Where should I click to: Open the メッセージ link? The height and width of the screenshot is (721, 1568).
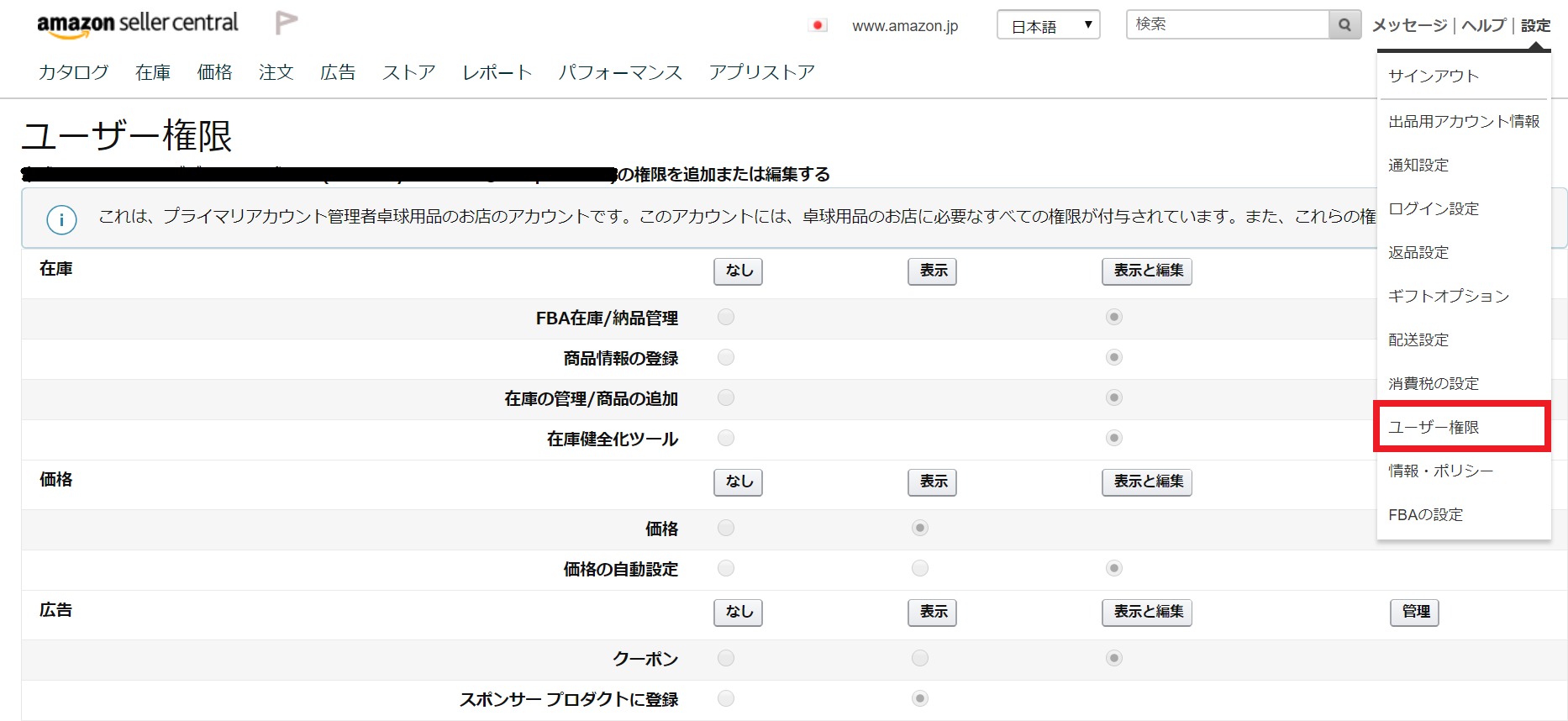pos(1409,25)
